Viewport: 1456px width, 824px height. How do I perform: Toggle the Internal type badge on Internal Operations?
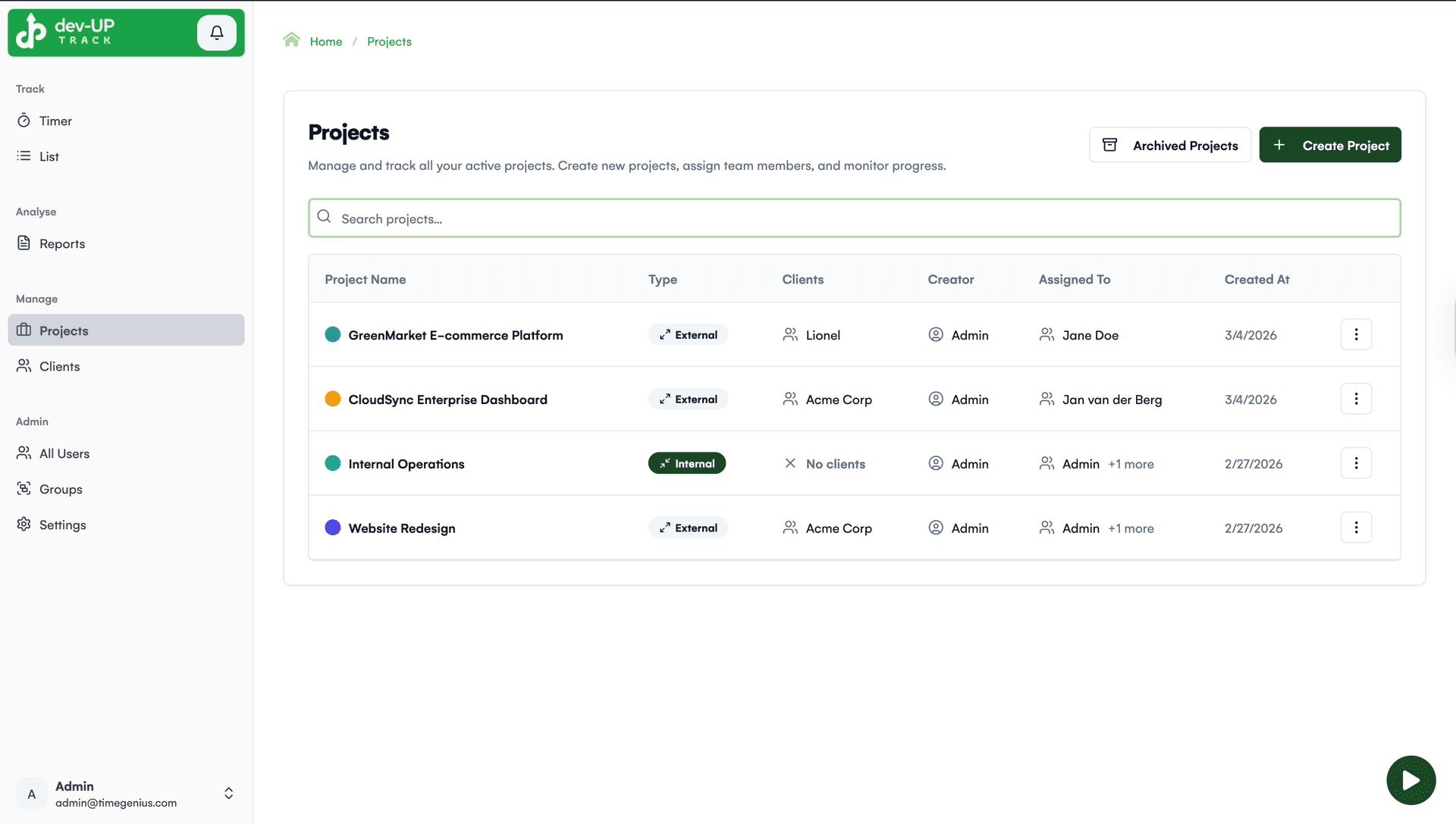click(686, 462)
